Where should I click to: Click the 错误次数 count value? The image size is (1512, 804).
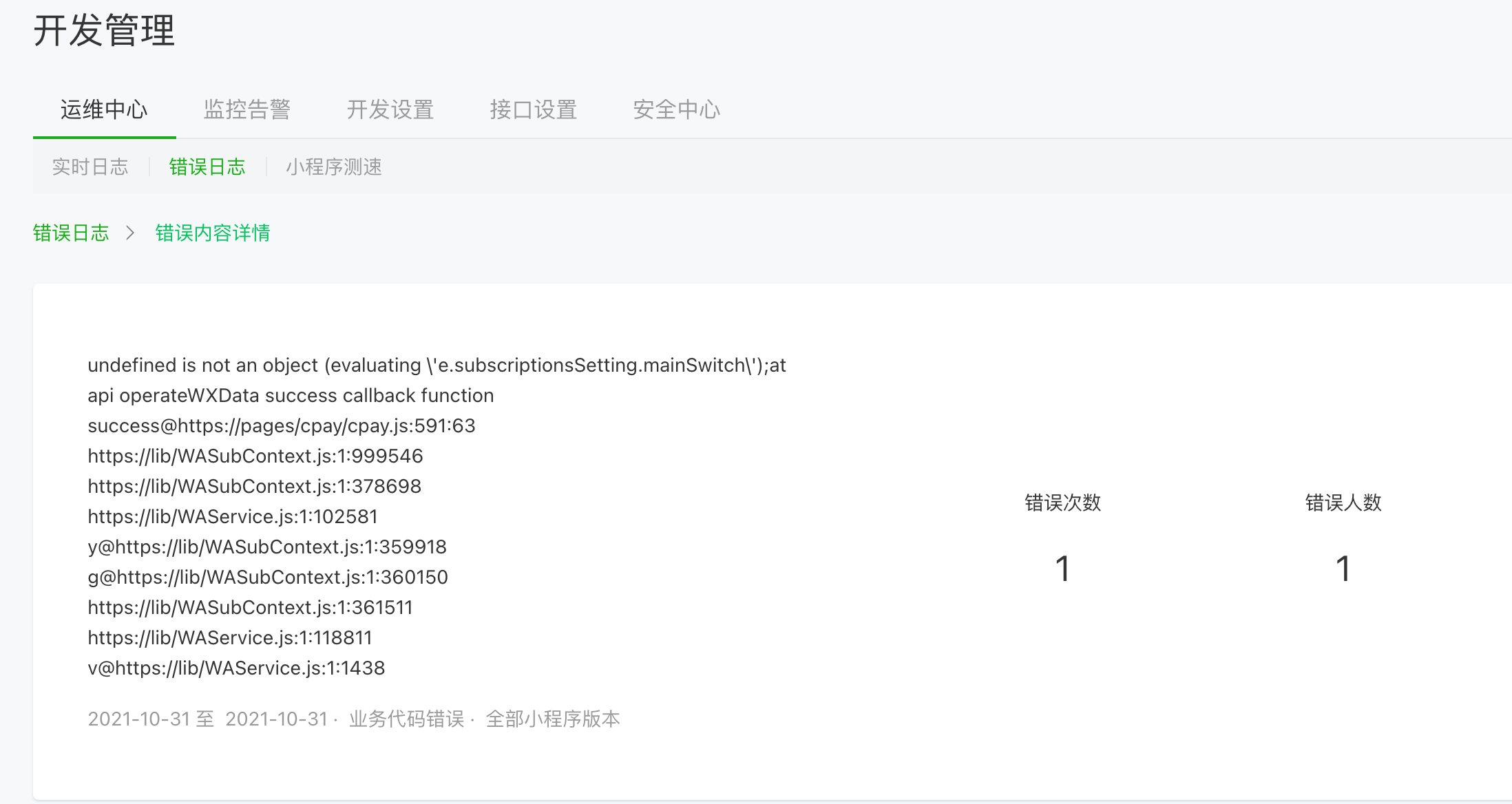(1062, 569)
